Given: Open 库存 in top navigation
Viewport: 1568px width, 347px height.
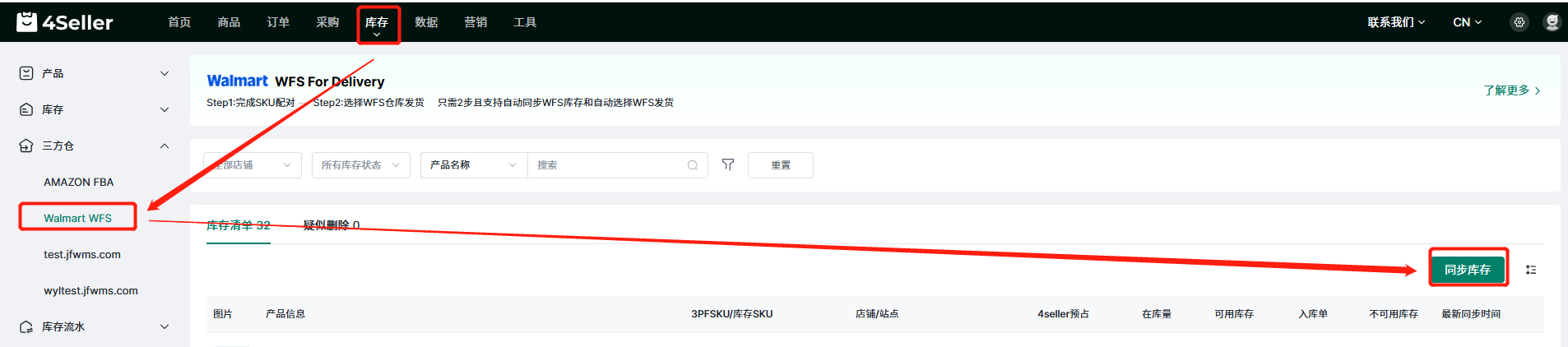Looking at the screenshot, I should (x=377, y=22).
